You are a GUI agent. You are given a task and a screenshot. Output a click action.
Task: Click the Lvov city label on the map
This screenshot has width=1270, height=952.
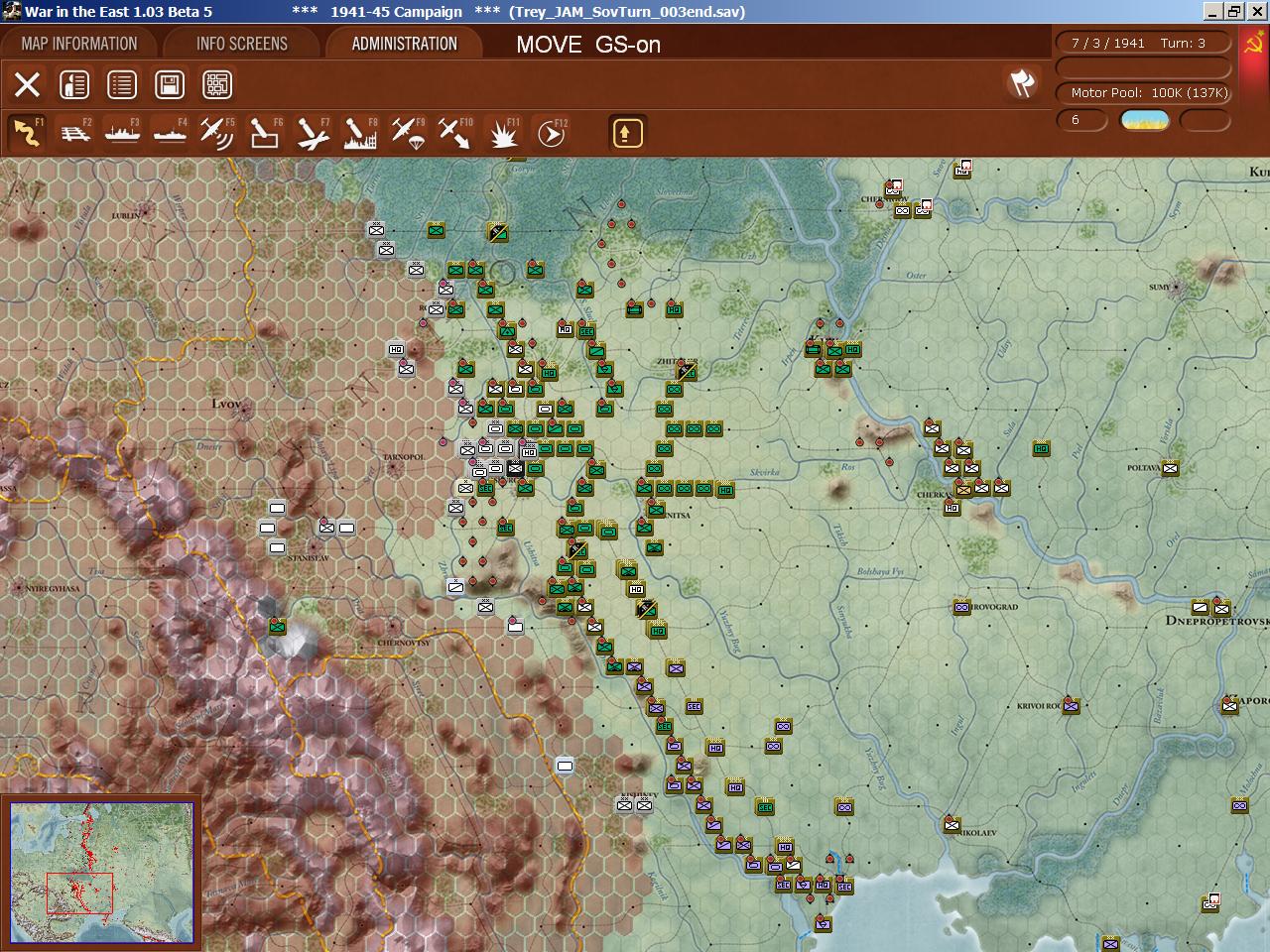tap(226, 405)
